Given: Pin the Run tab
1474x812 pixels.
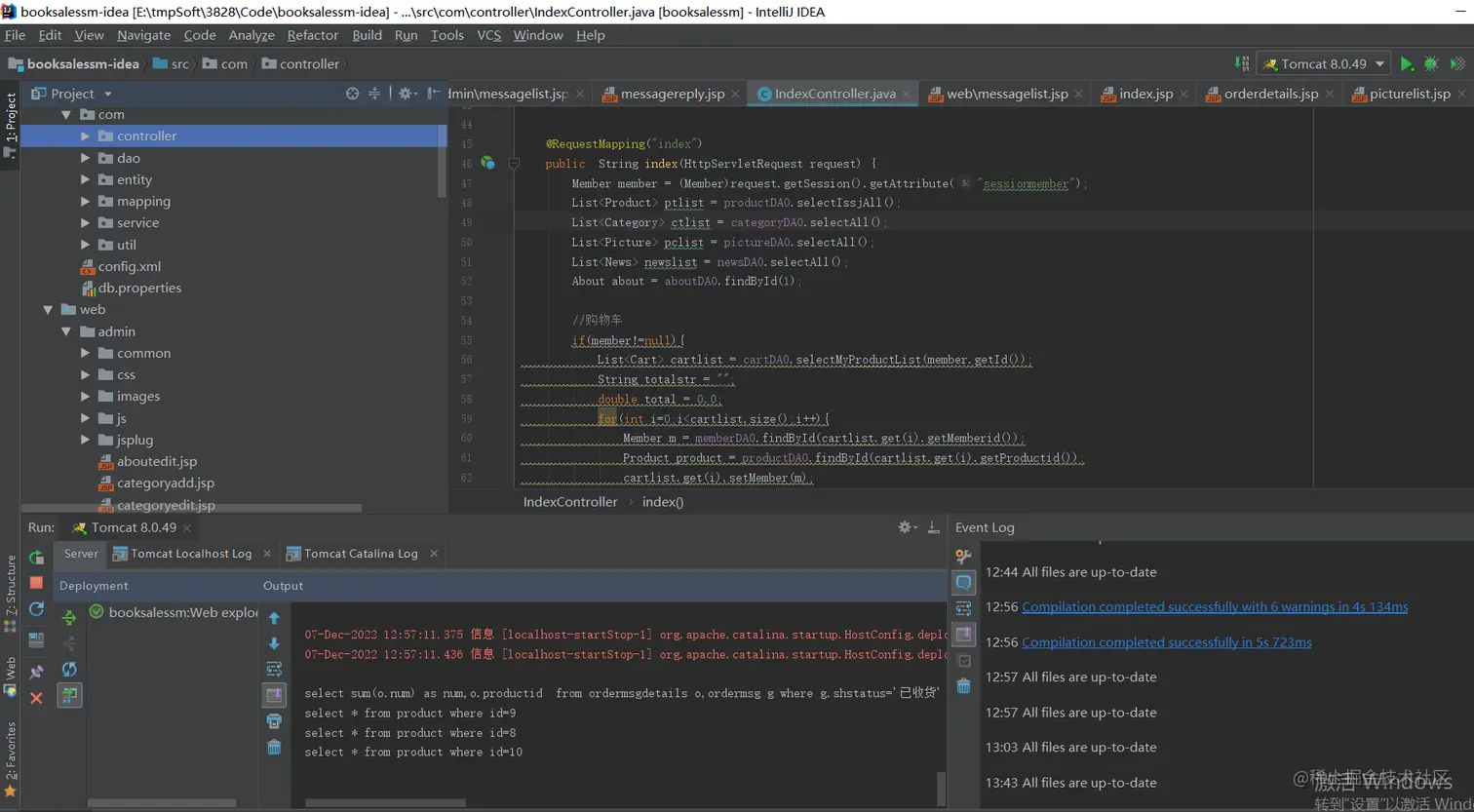Looking at the screenshot, I should 36,672.
